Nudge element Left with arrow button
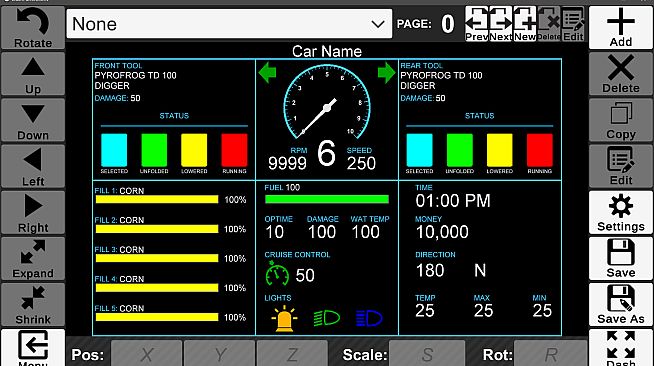This screenshot has width=654, height=366. coord(33,167)
